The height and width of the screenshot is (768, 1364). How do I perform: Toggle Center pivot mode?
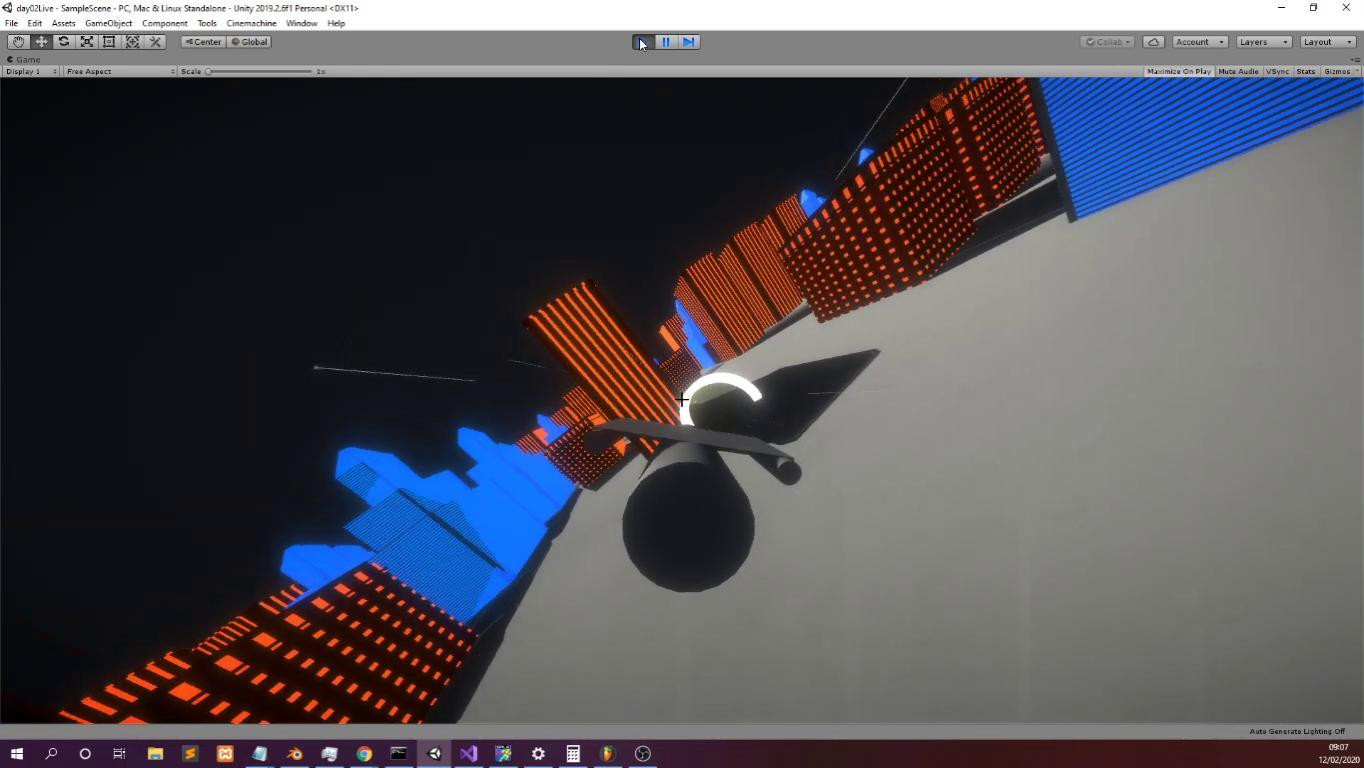pyautogui.click(x=203, y=42)
